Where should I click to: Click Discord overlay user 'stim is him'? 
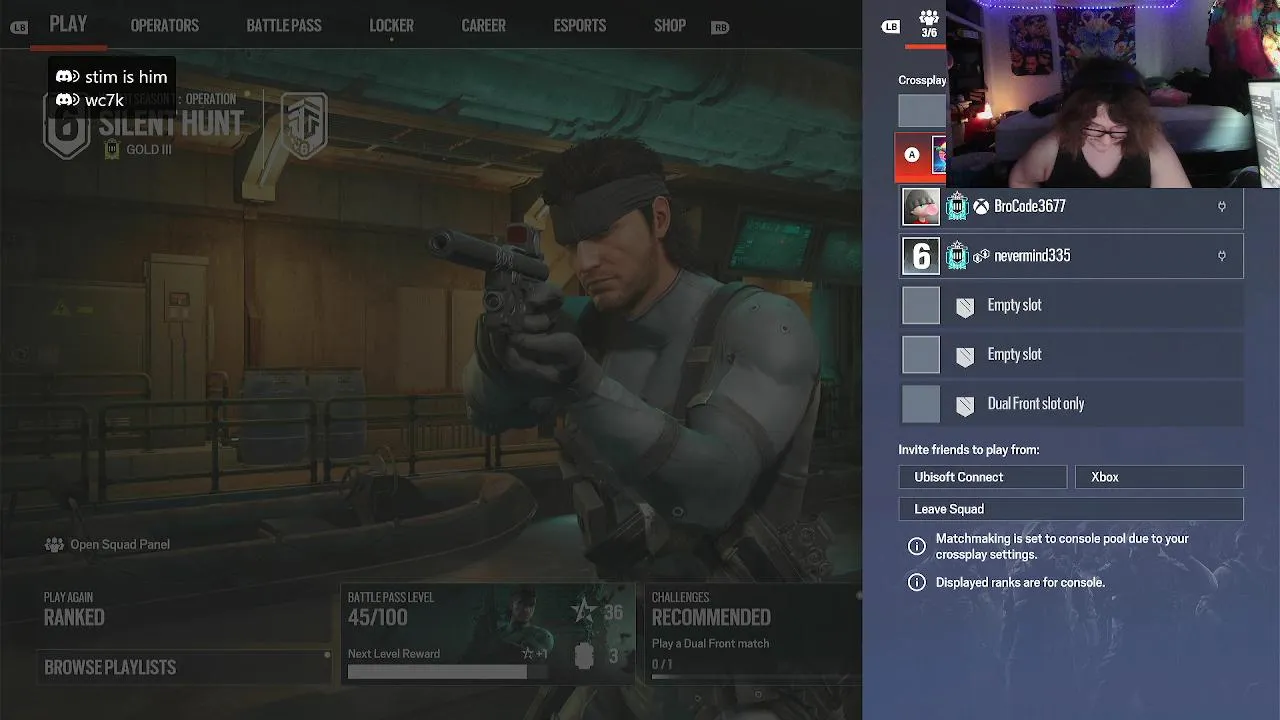tap(112, 77)
